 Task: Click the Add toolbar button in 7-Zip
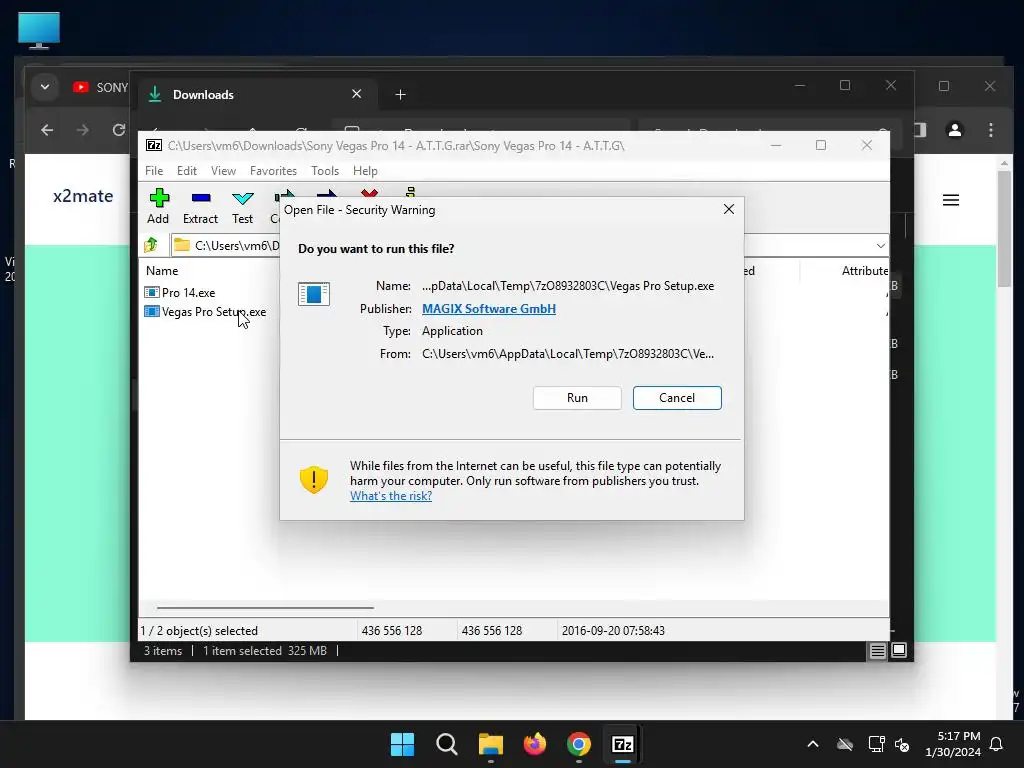pyautogui.click(x=158, y=206)
